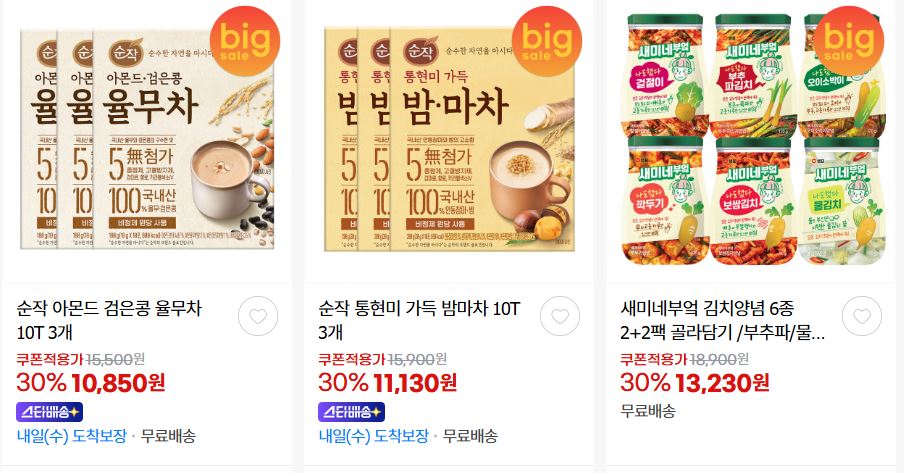Click big sale badge on 밤마차 image

click(547, 42)
